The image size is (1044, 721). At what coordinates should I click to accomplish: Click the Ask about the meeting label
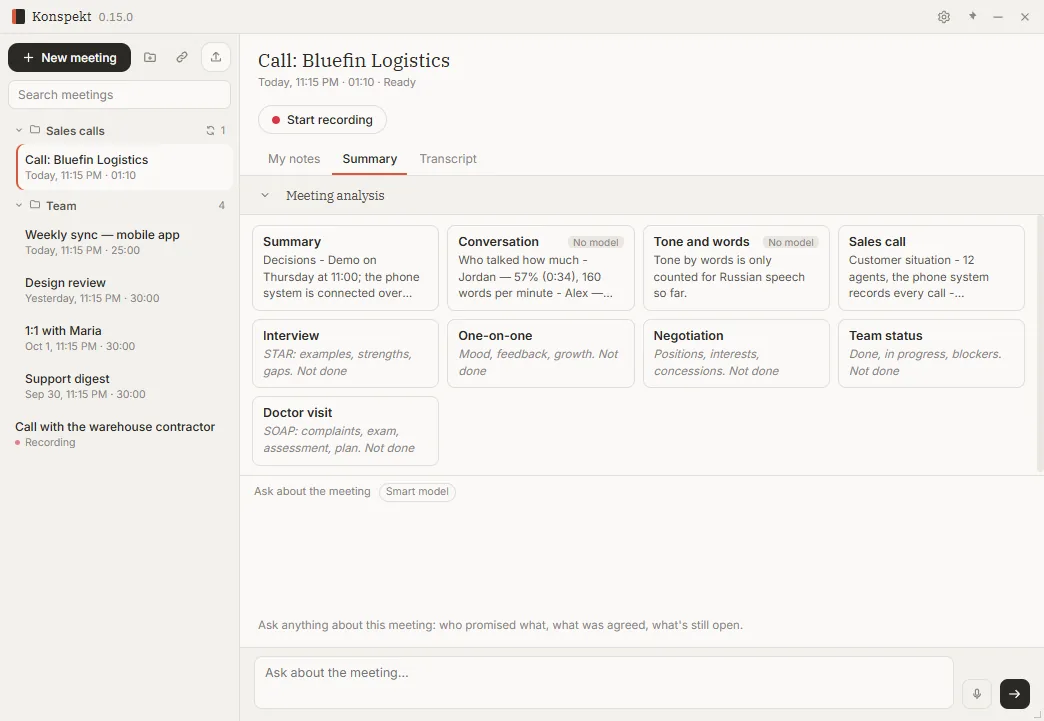312,491
